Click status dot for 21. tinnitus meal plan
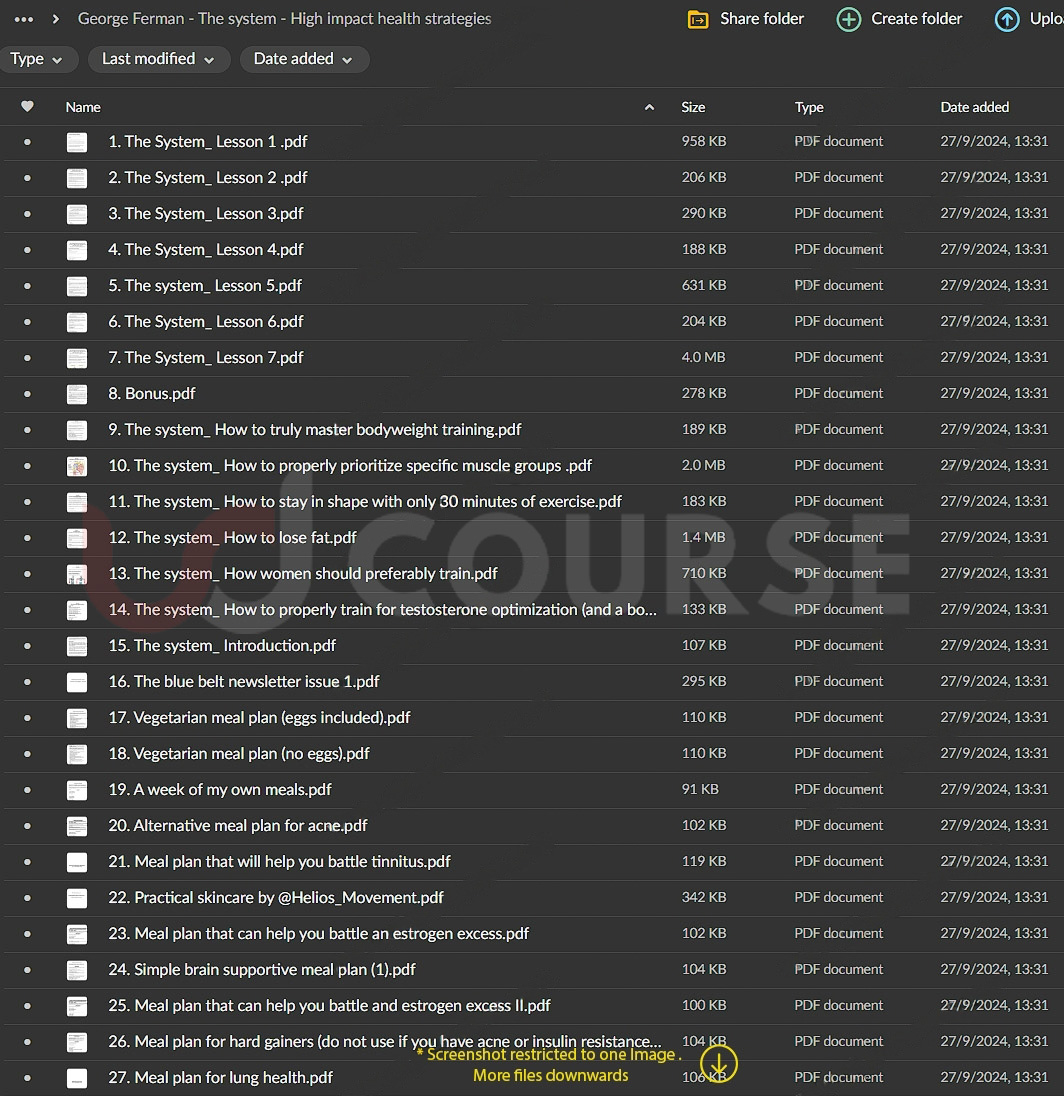The width and height of the screenshot is (1064, 1096). 27,862
